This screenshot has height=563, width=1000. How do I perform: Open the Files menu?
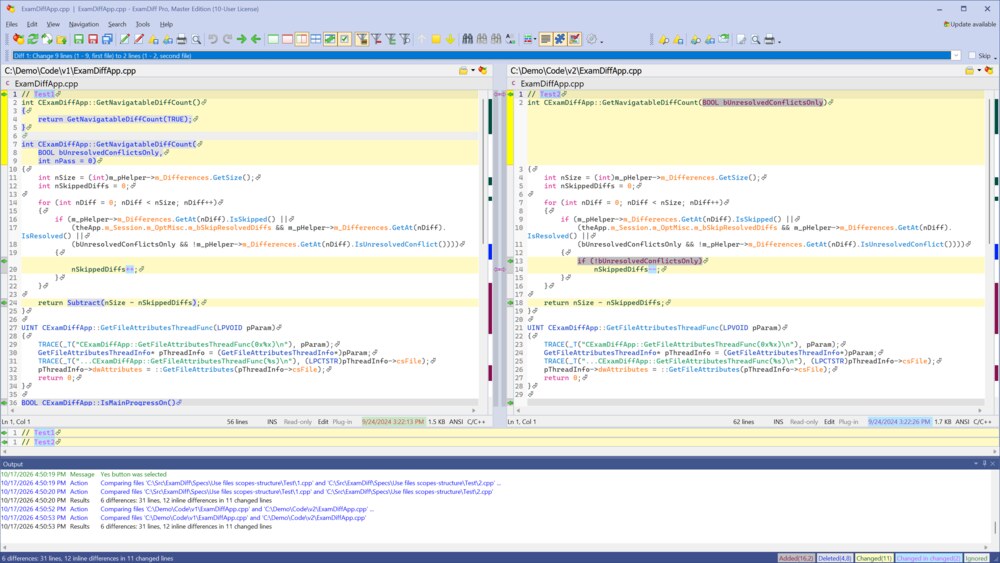point(11,24)
